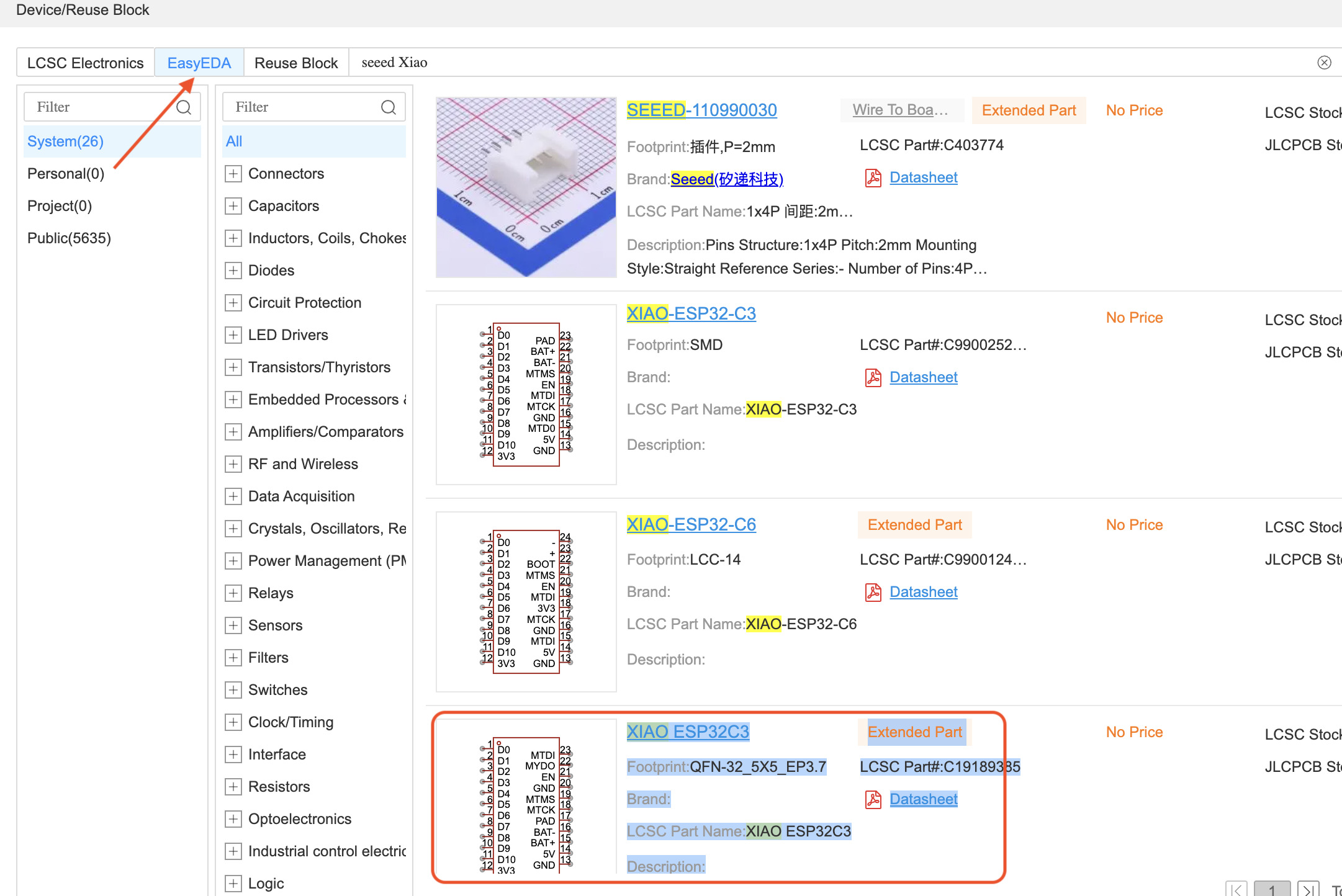
Task: Expand the Connectors category
Action: point(233,174)
